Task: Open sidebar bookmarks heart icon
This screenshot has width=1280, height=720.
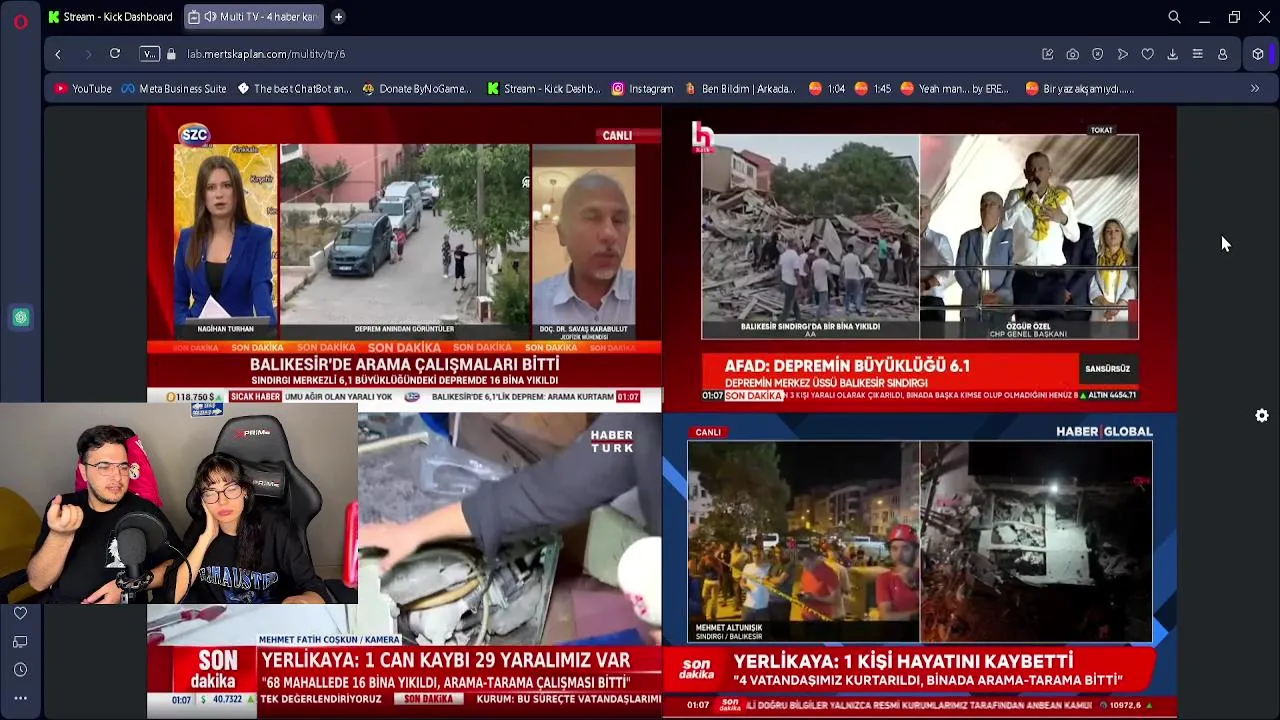Action: pyautogui.click(x=20, y=613)
